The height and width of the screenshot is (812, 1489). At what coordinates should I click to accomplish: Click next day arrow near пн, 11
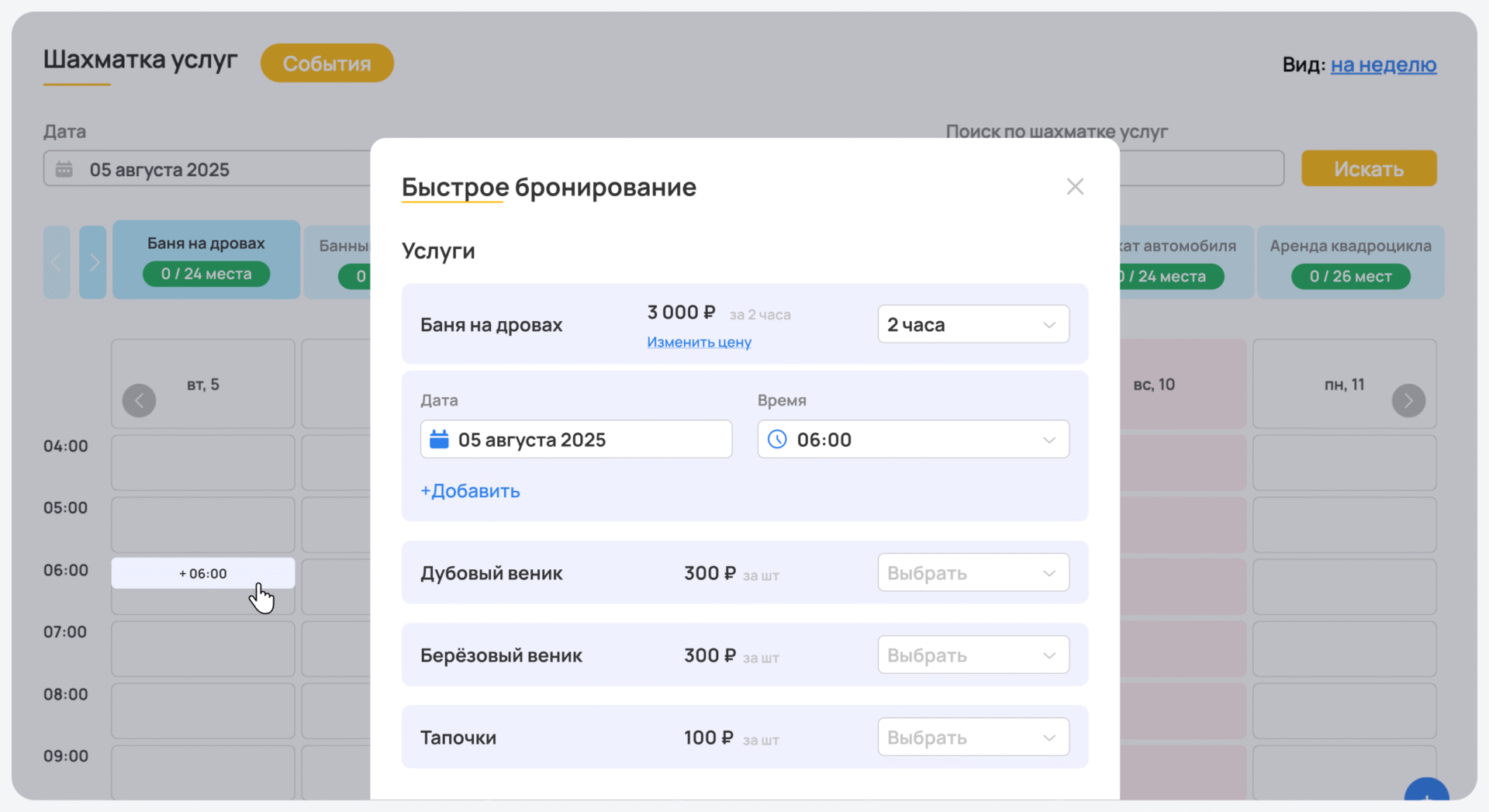pyautogui.click(x=1408, y=401)
